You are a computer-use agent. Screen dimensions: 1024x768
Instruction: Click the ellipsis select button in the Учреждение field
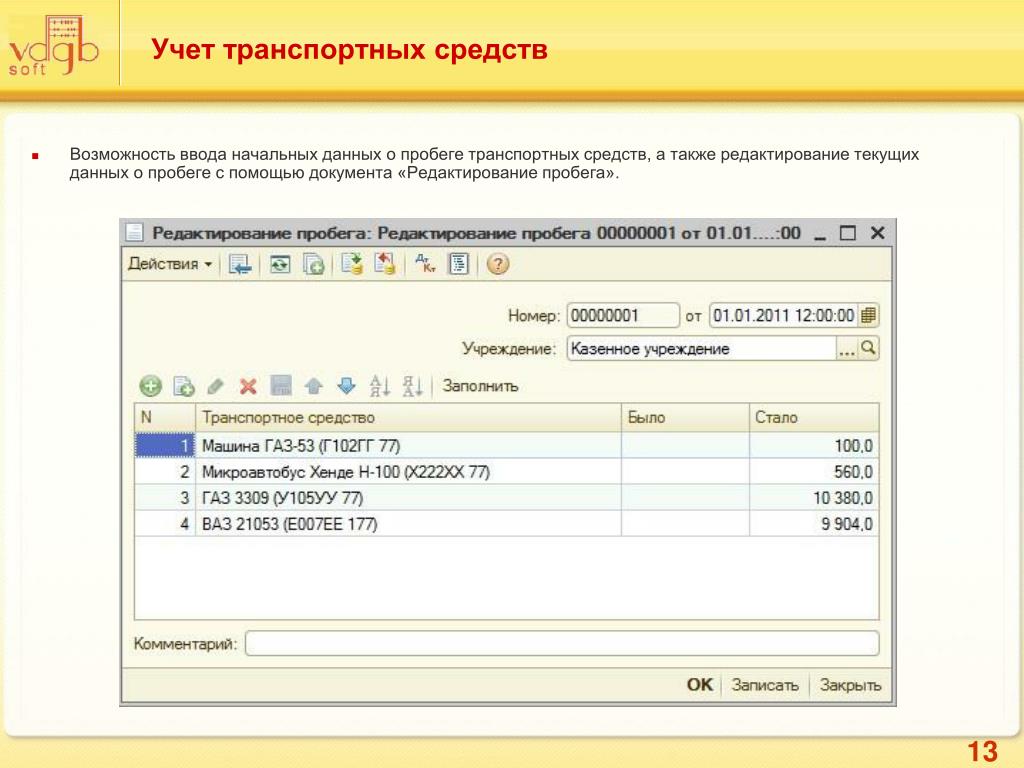point(846,349)
